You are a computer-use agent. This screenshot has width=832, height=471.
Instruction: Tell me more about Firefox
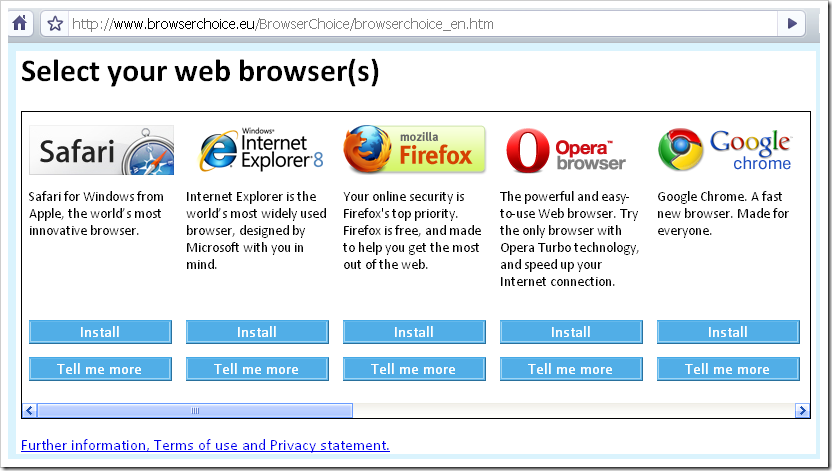pyautogui.click(x=414, y=369)
